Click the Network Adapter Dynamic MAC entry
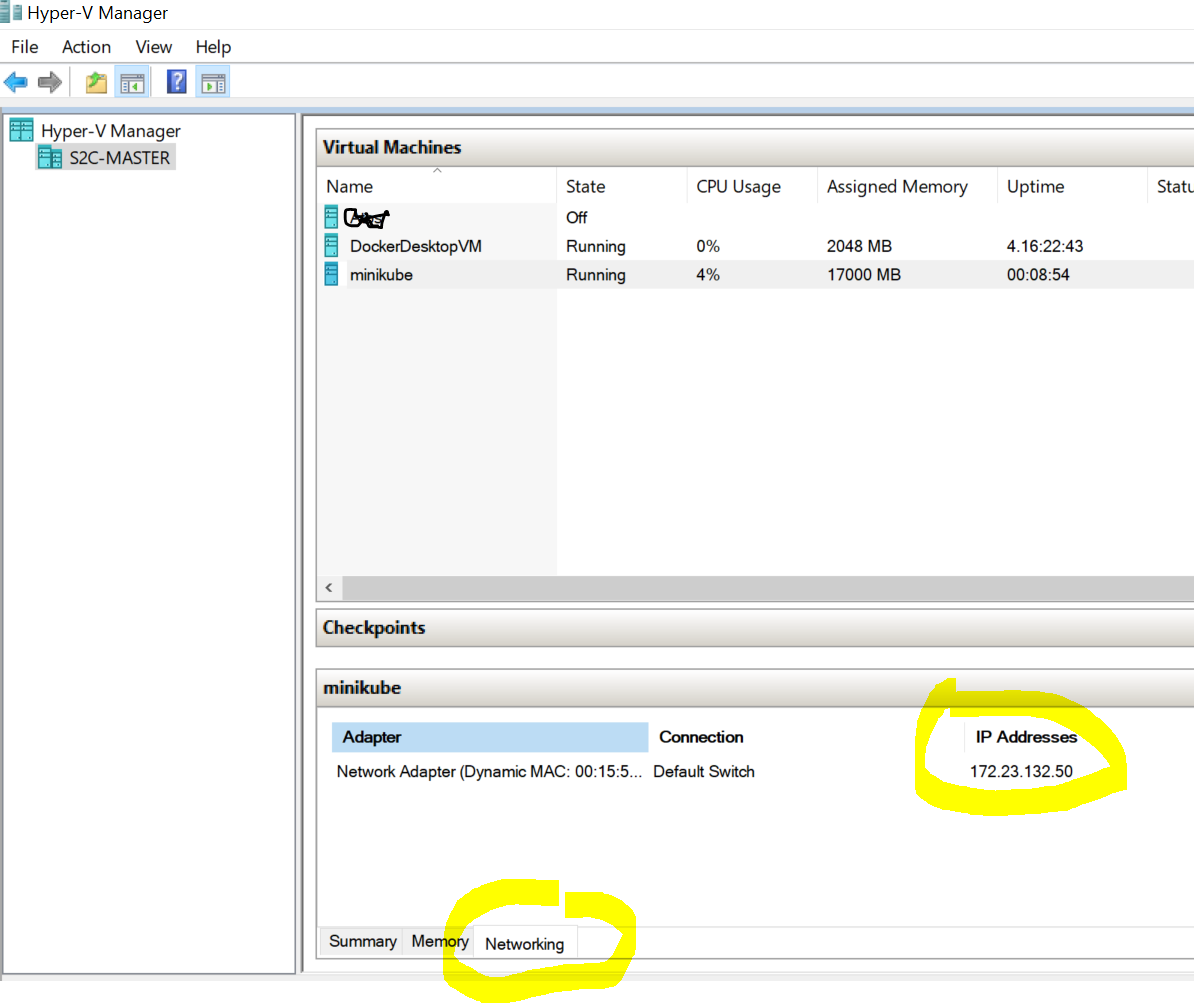1194x1003 pixels. click(x=489, y=771)
